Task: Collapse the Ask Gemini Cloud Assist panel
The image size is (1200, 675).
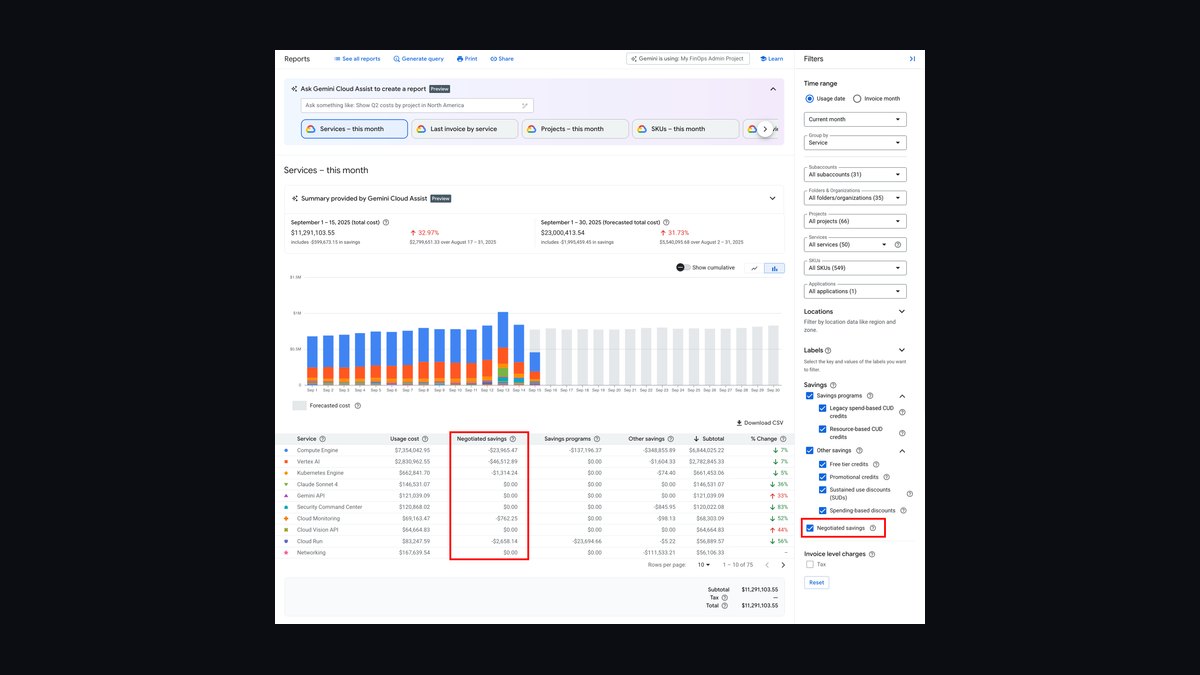Action: (773, 89)
